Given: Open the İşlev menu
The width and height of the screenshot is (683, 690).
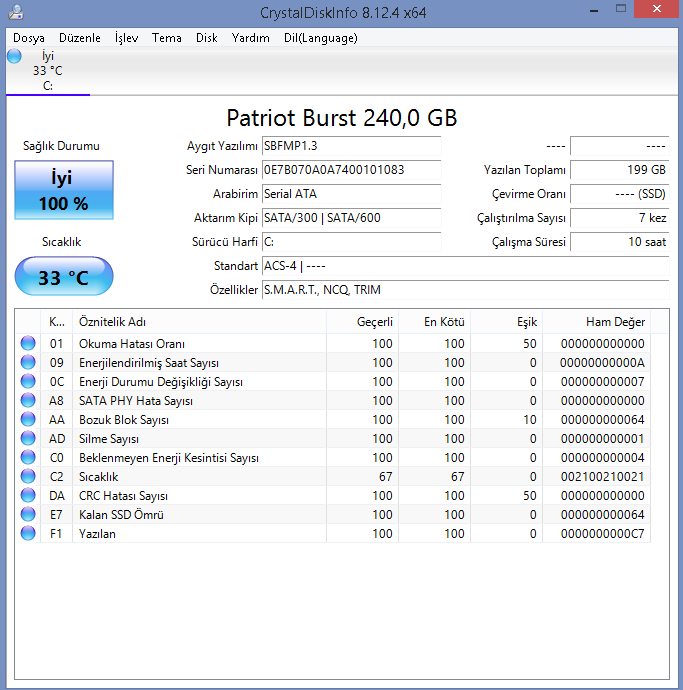Looking at the screenshot, I should tap(126, 38).
